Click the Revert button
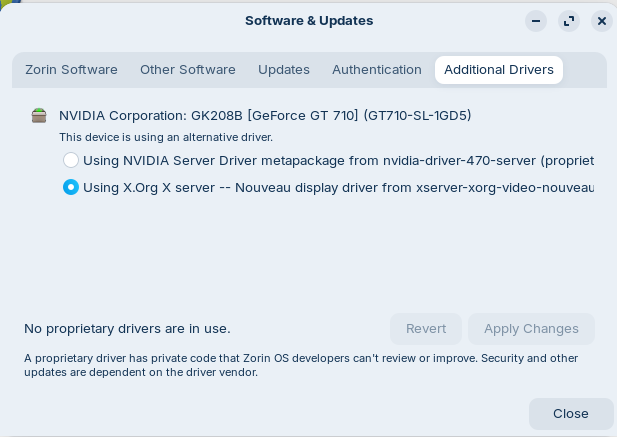This screenshot has width=617, height=437. coord(426,329)
